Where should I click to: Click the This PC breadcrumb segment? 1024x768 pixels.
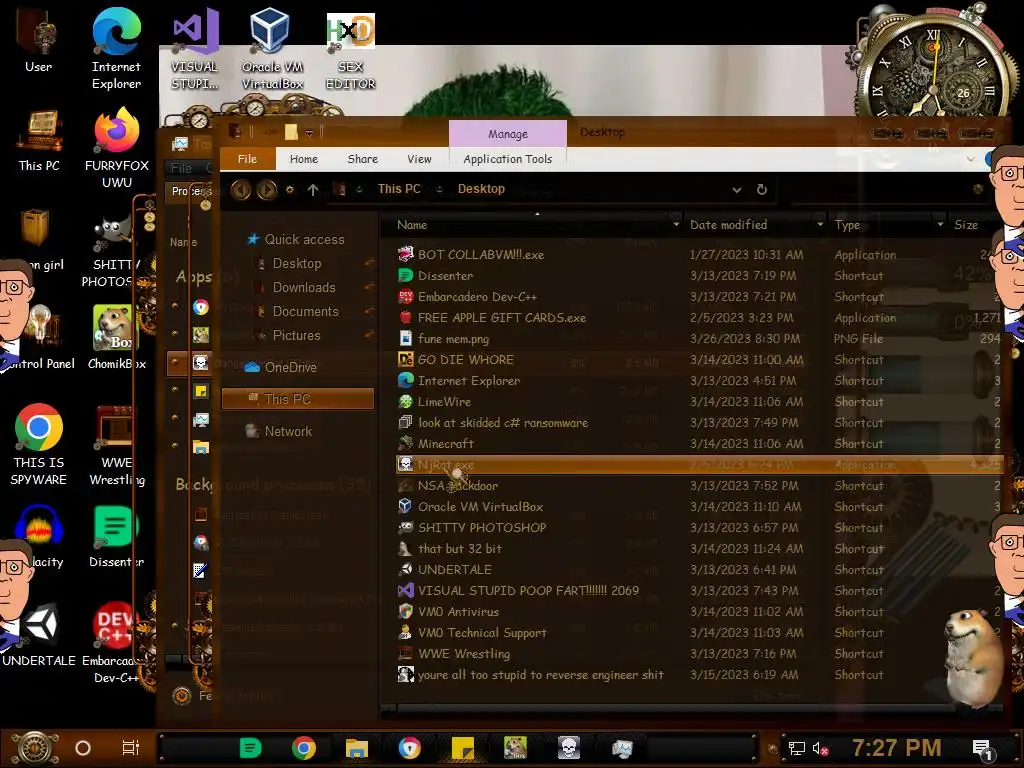(399, 189)
